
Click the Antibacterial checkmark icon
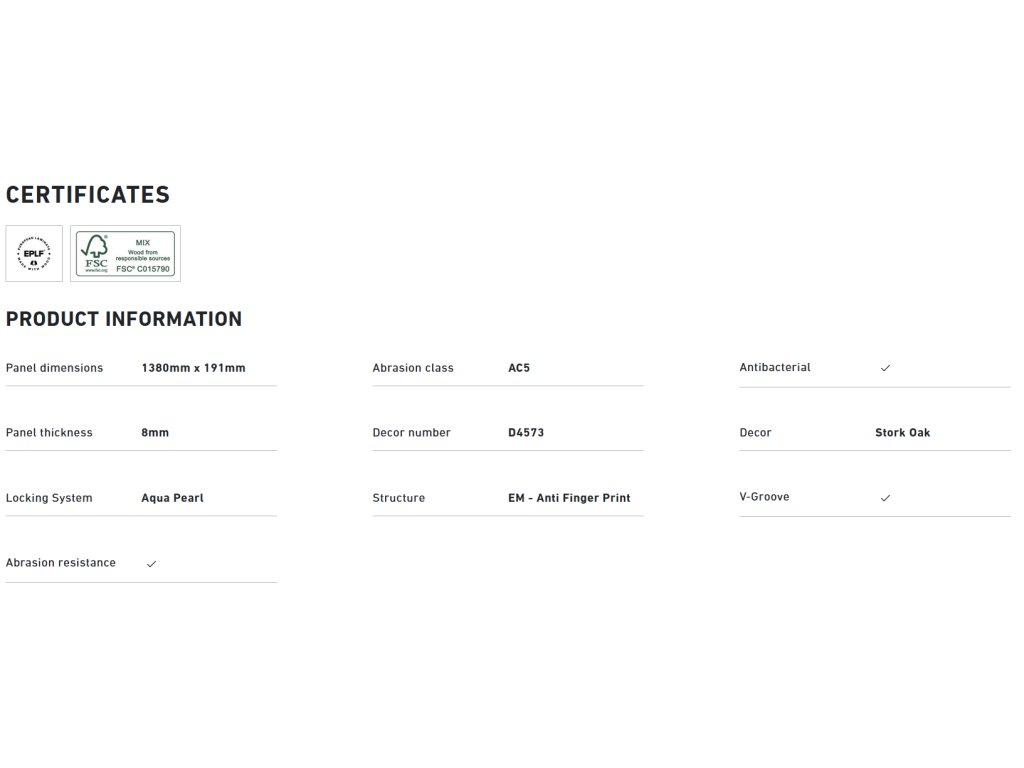[x=885, y=368]
